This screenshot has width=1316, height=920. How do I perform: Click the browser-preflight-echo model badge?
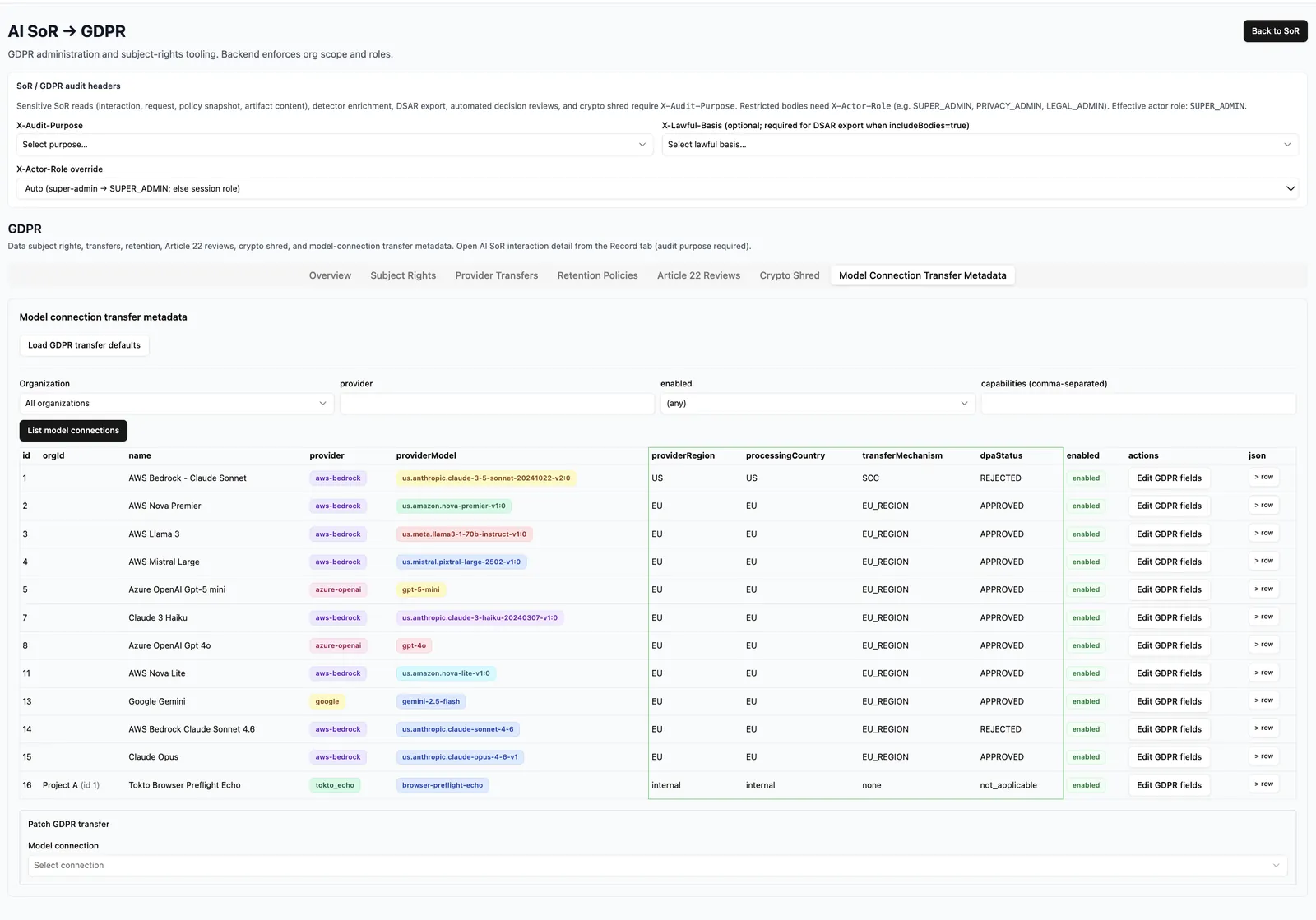coord(443,786)
